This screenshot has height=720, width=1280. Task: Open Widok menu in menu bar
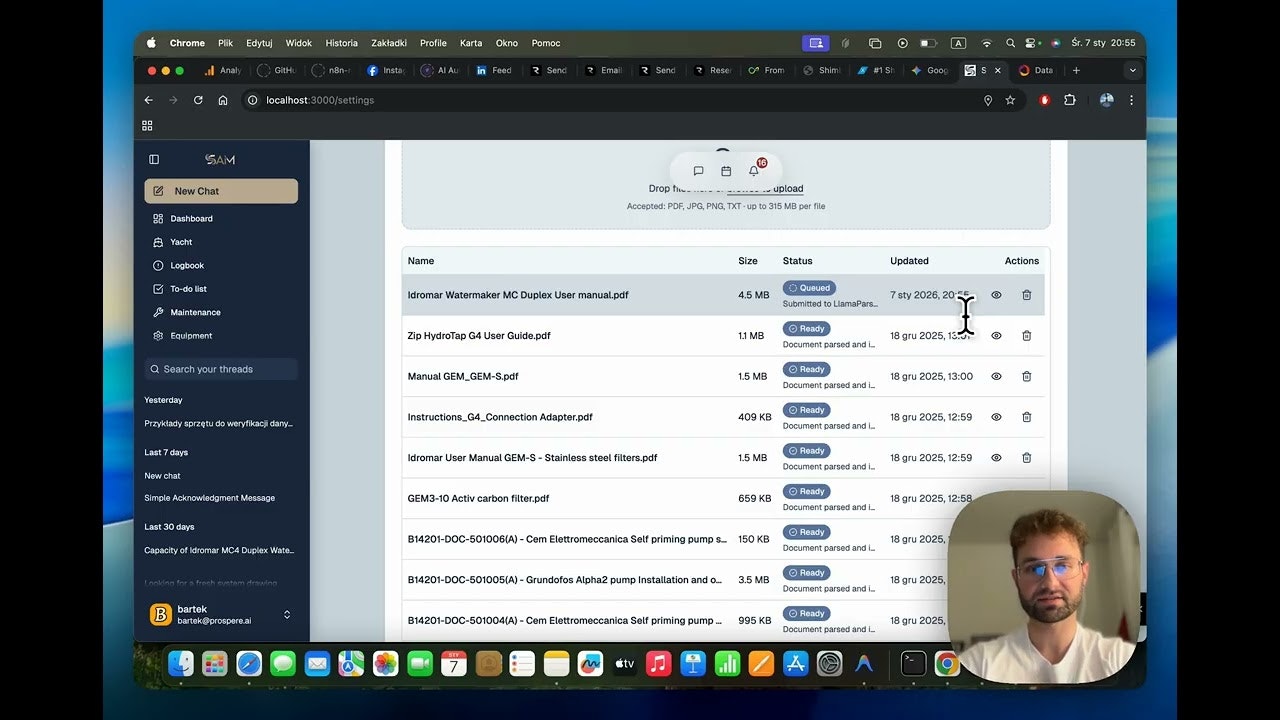click(x=299, y=43)
